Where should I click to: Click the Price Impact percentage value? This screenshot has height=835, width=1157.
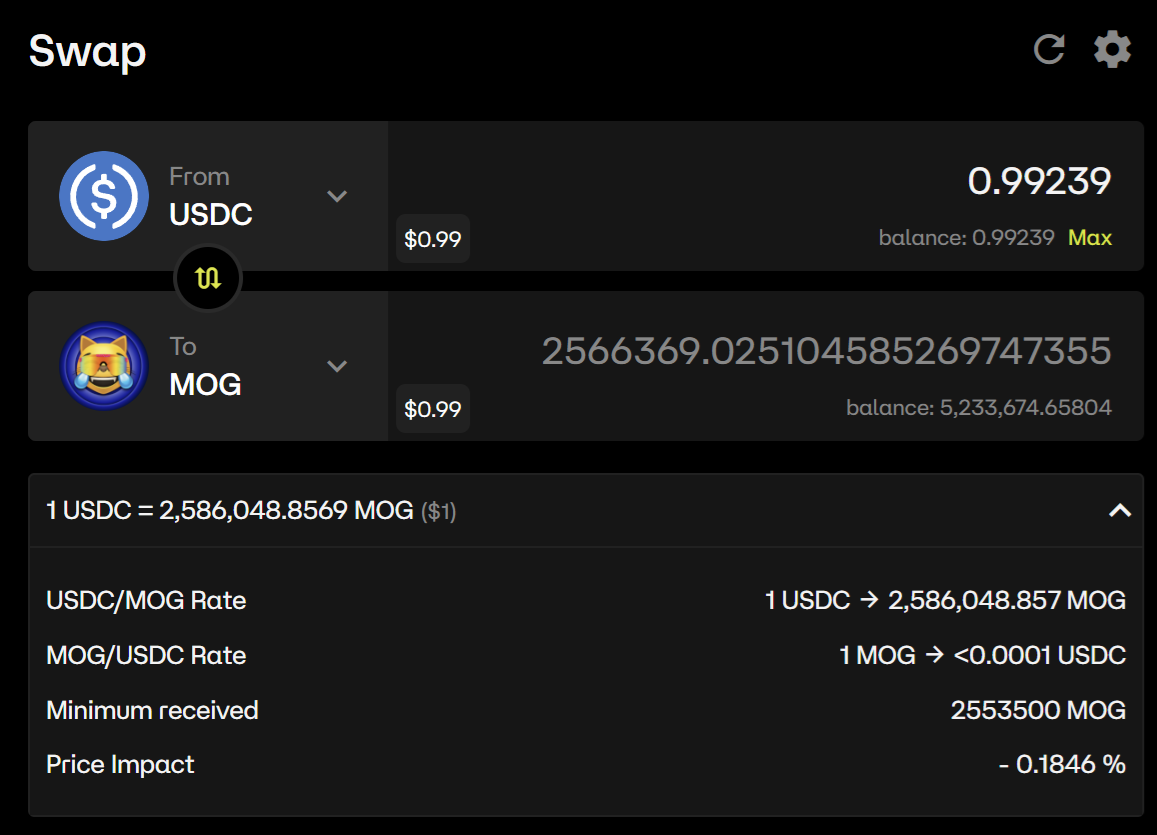point(1062,765)
